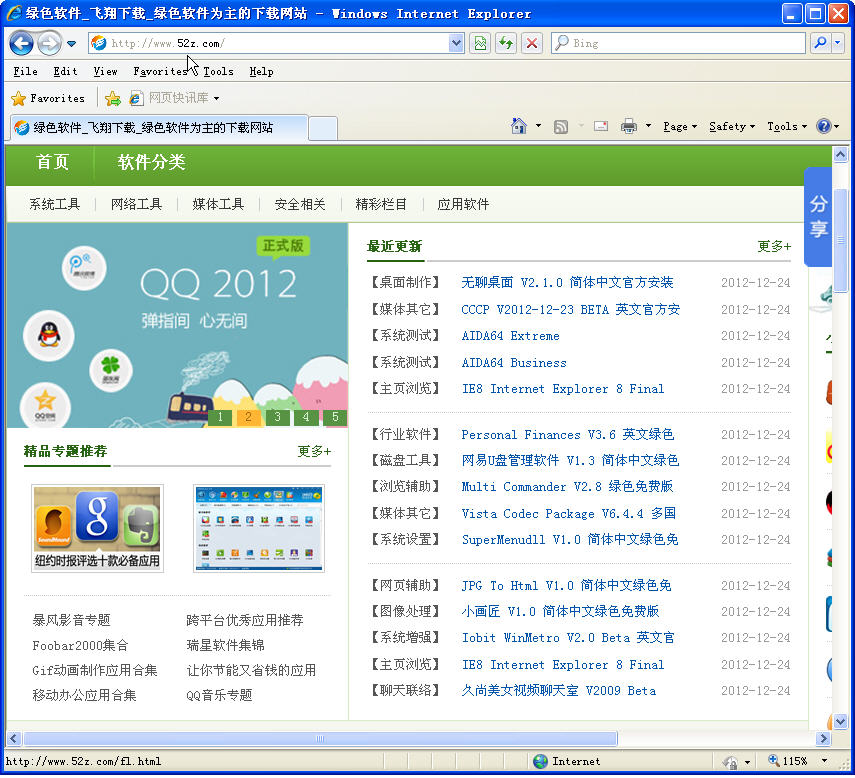Open 软件分类 in the green navigation bar
This screenshot has width=855, height=778.
[152, 162]
